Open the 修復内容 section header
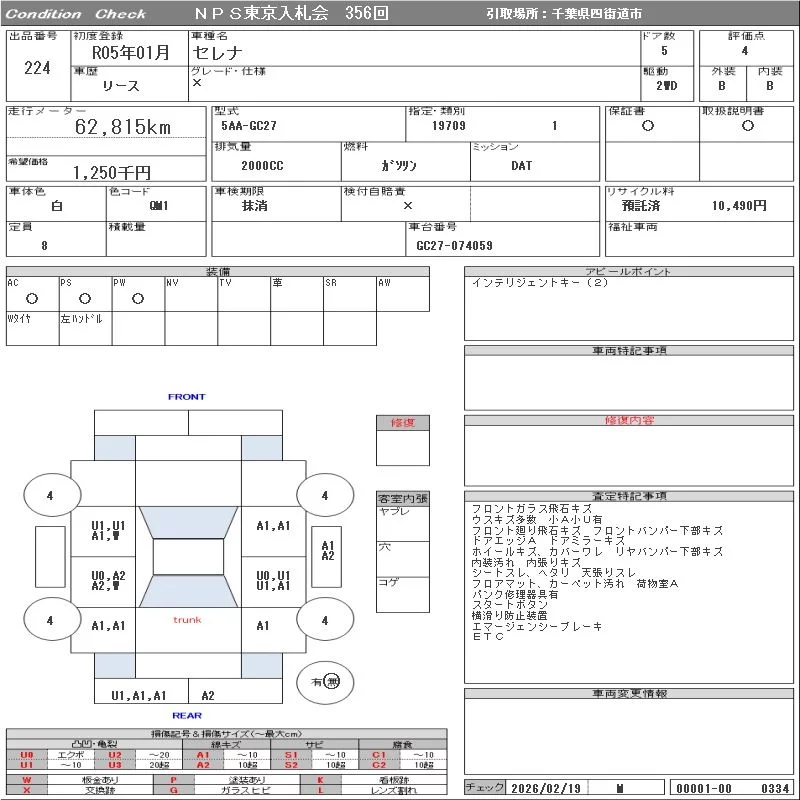This screenshot has width=800, height=800. pos(629,421)
